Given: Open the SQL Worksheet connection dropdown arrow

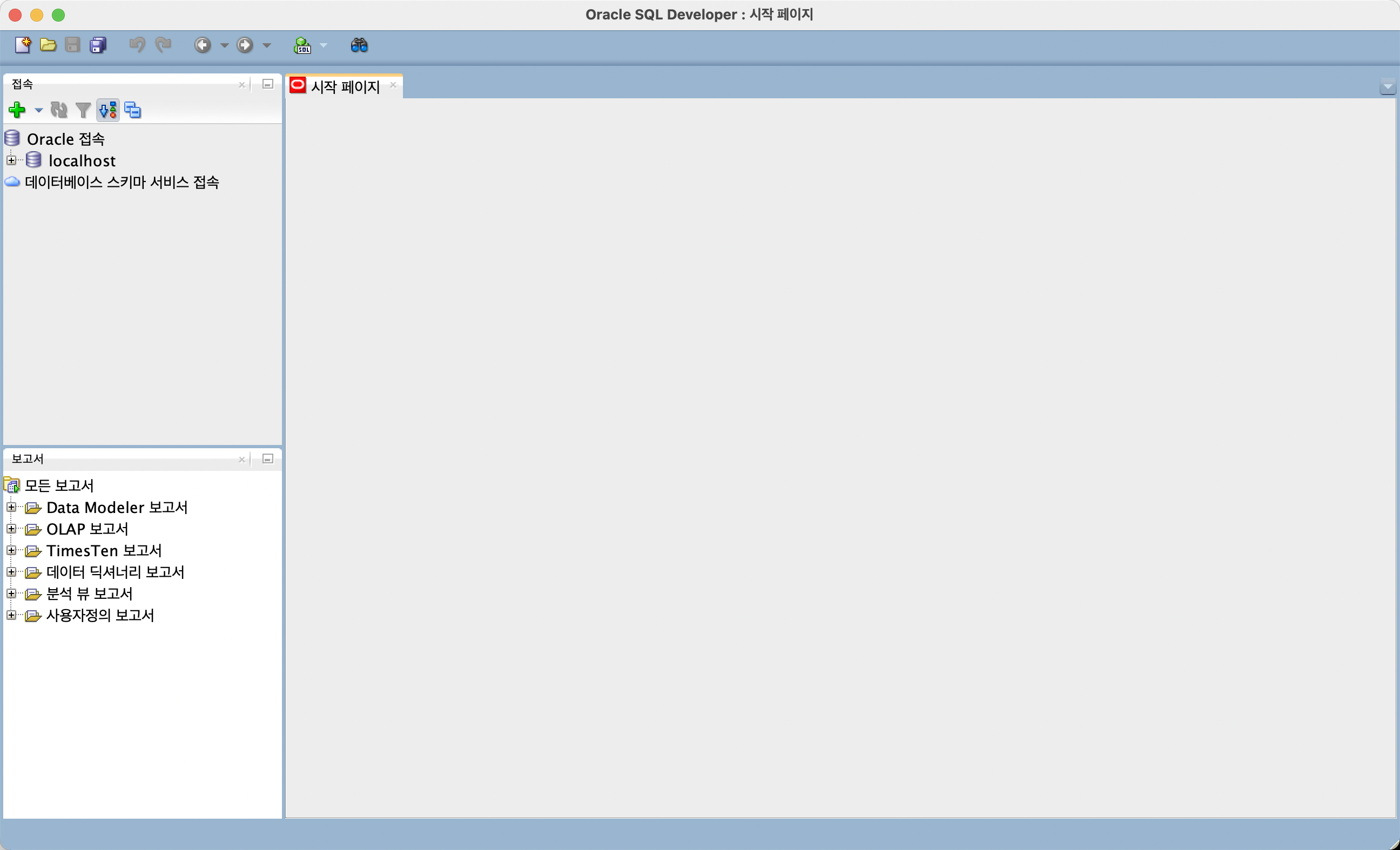Looking at the screenshot, I should (x=324, y=45).
